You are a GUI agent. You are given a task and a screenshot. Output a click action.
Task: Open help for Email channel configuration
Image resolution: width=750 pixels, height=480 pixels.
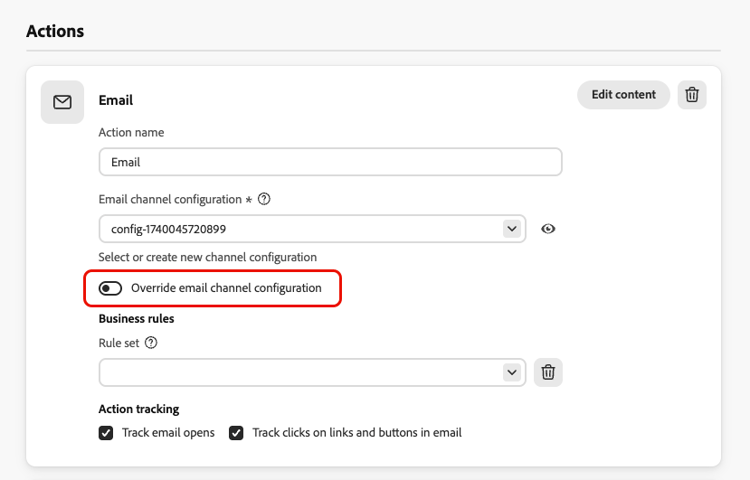point(264,199)
